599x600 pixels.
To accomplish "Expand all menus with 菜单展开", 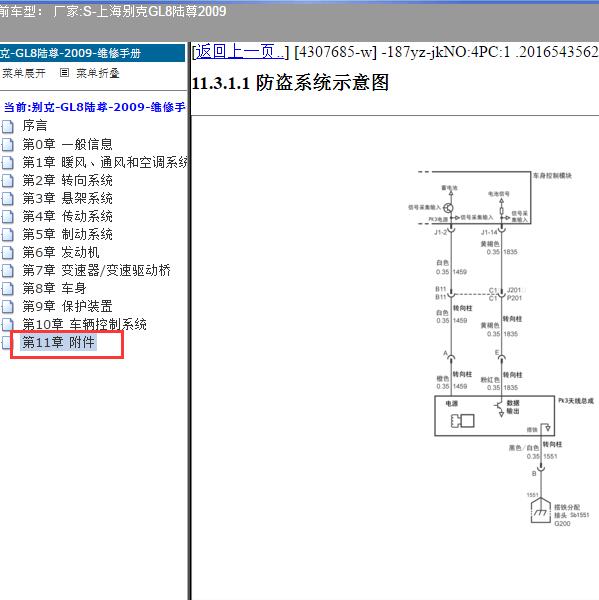I will pos(24,73).
